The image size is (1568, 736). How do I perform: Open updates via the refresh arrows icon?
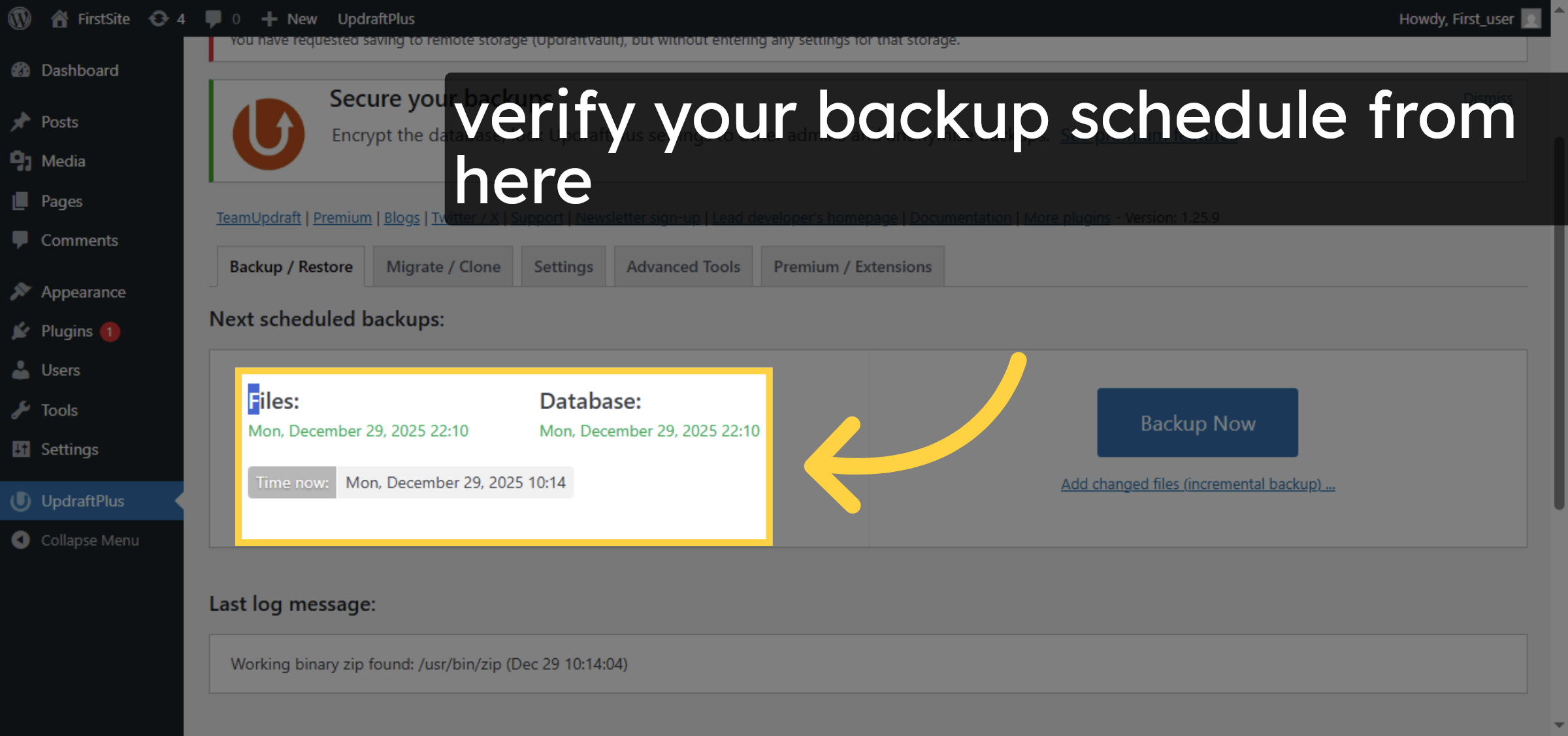pos(157,19)
